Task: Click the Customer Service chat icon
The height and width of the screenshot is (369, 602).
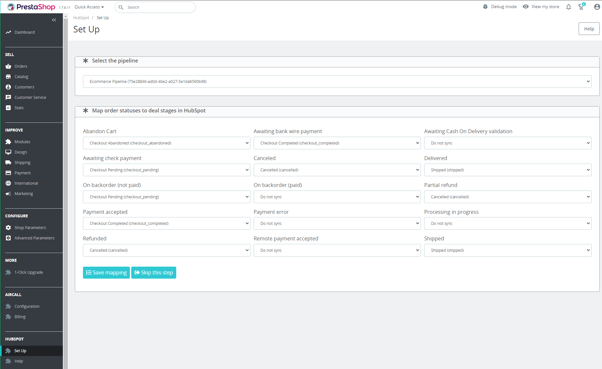Action: coord(8,98)
